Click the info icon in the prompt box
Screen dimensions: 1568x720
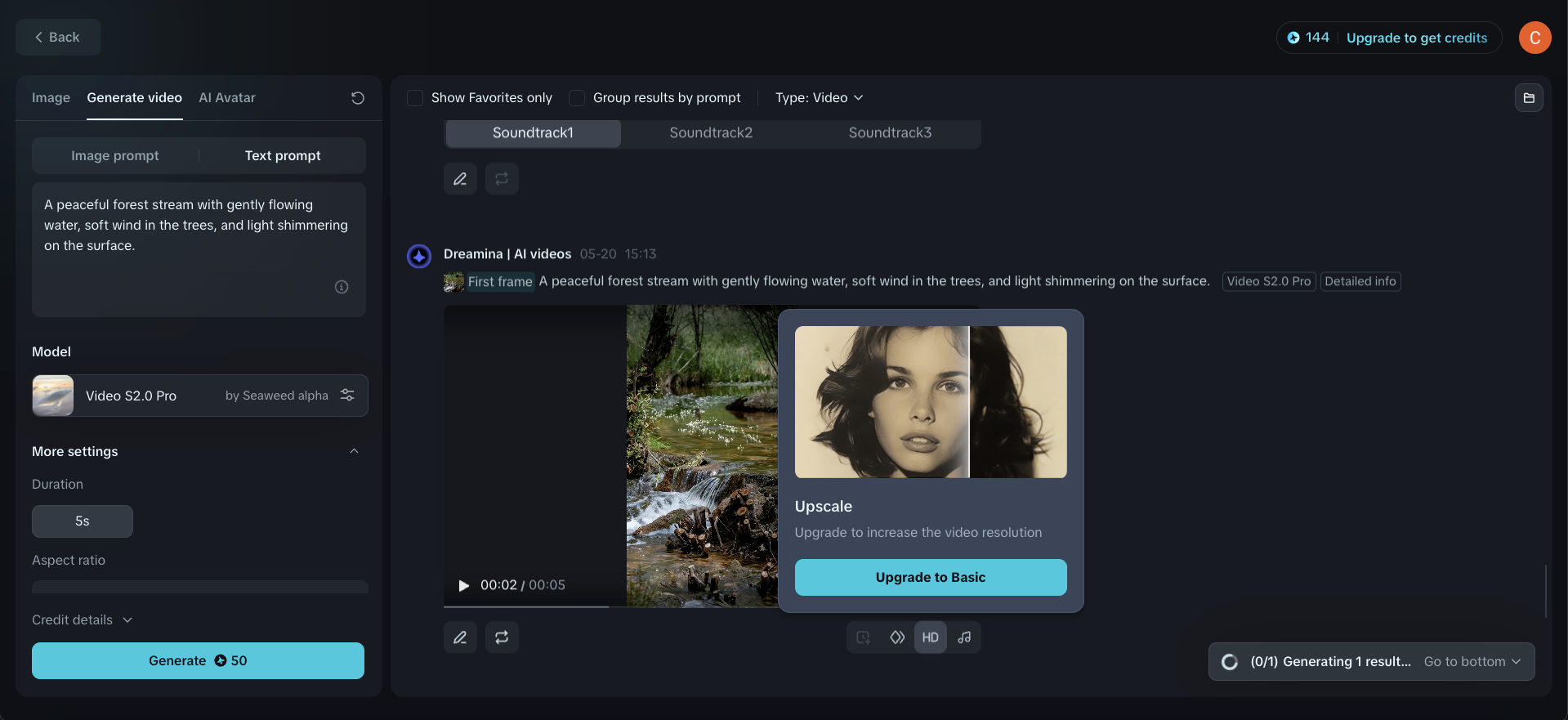(342, 287)
